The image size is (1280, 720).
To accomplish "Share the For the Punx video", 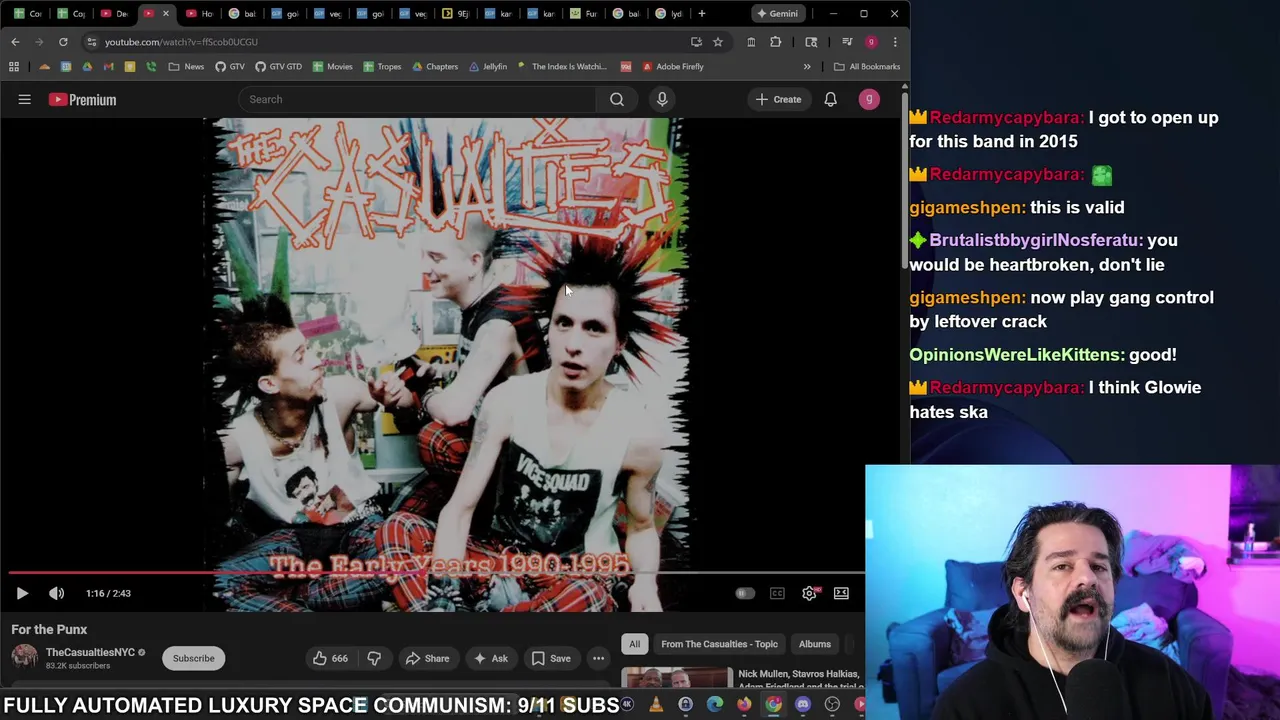I will [427, 658].
